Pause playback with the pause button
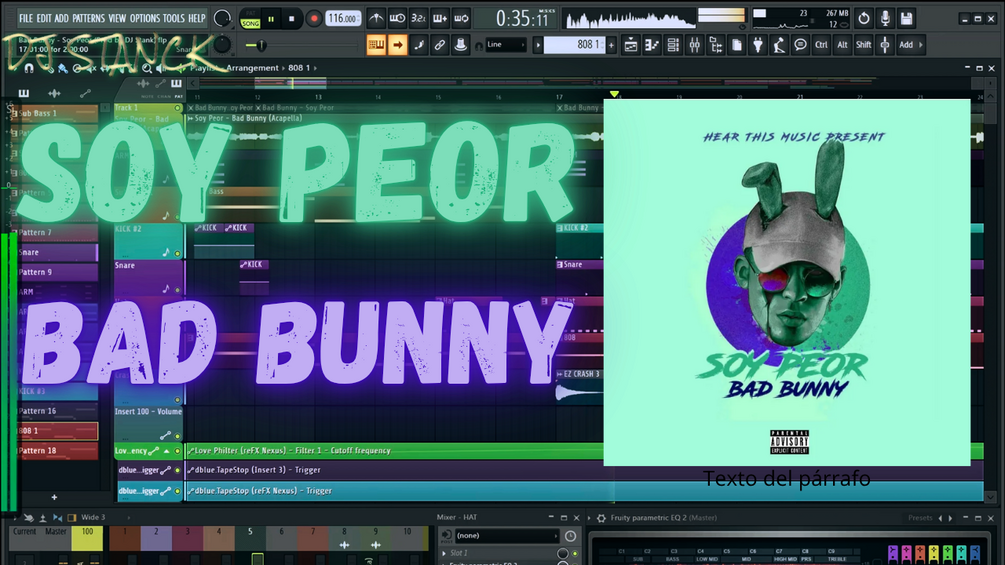The width and height of the screenshot is (1005, 565). point(271,19)
